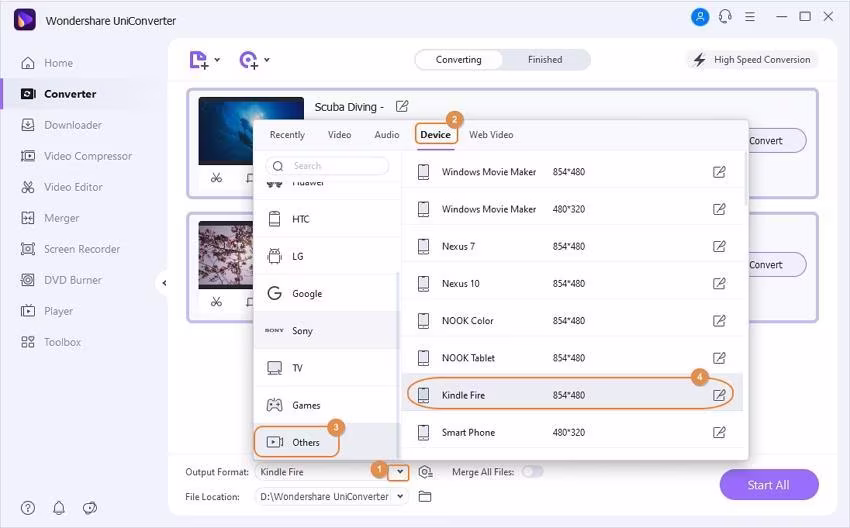Viewport: 850px width, 528px height.
Task: Click the Add Files icon
Action: tap(198, 60)
